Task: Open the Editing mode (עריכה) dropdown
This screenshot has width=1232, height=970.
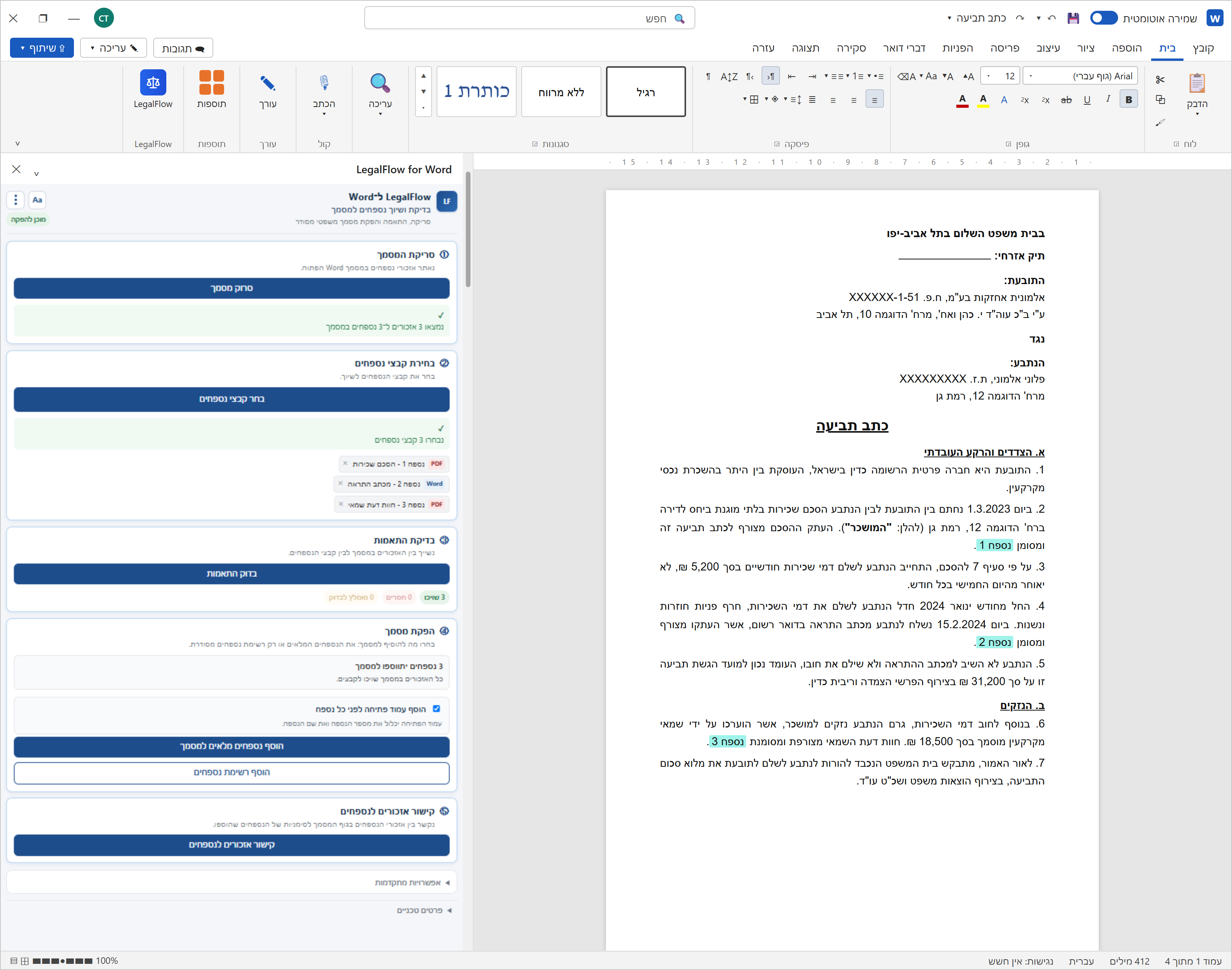Action: 114,48
